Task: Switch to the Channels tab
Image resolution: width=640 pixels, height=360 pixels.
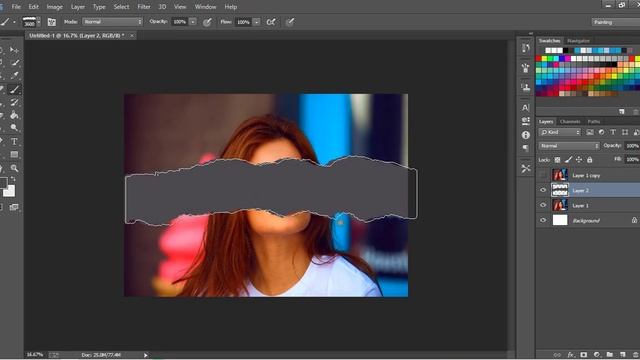Action: point(570,122)
